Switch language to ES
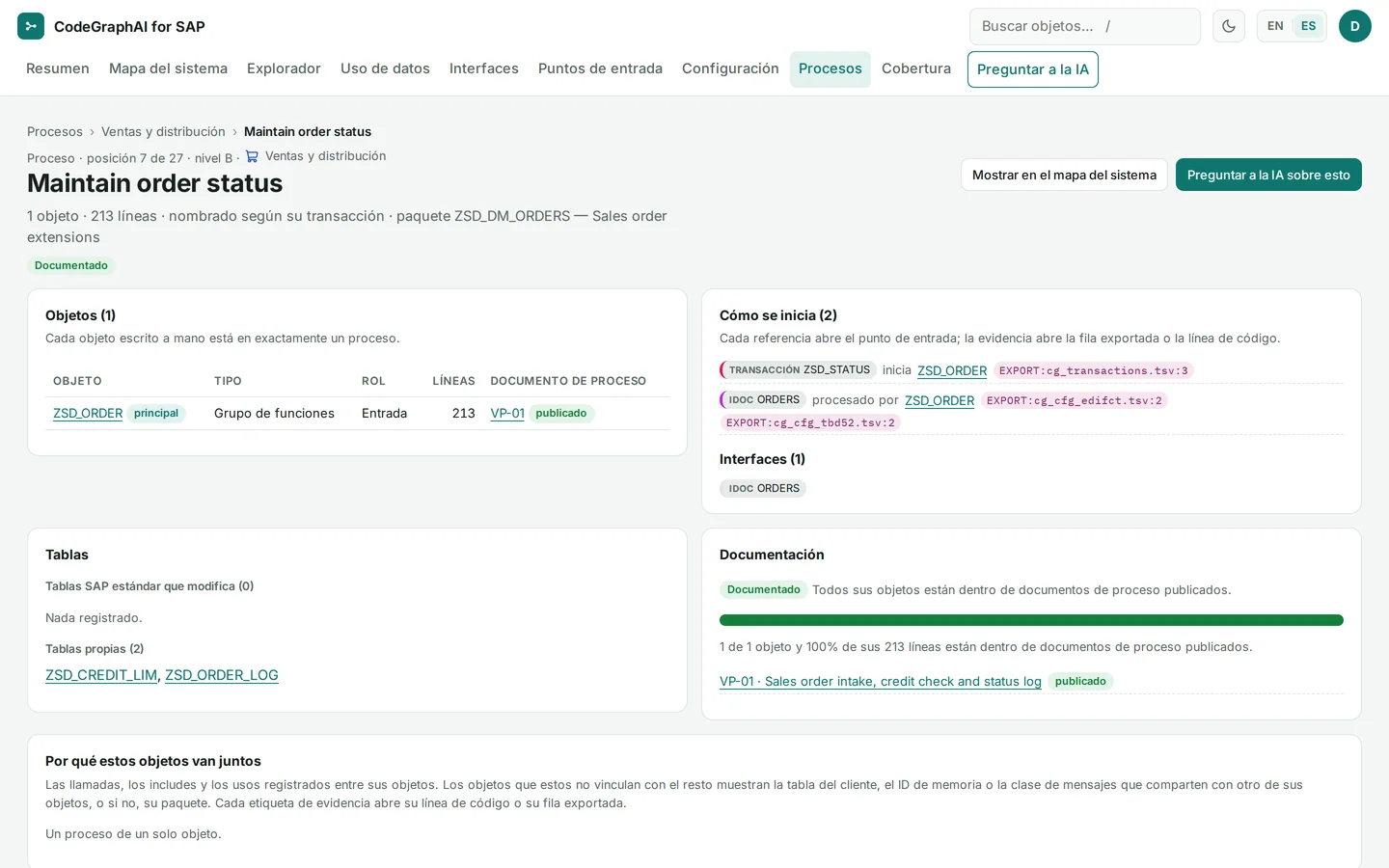 tap(1308, 26)
